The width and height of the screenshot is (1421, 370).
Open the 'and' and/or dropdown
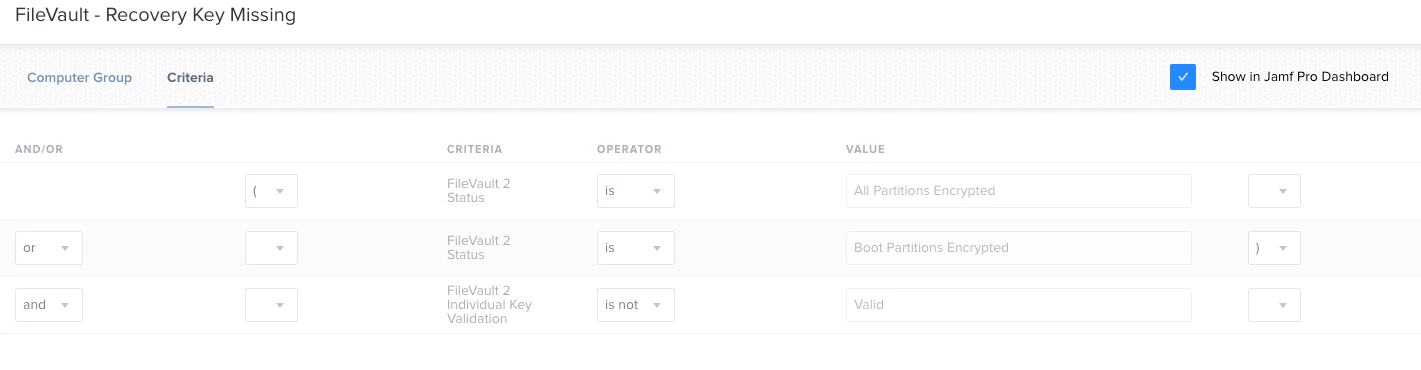click(x=49, y=305)
